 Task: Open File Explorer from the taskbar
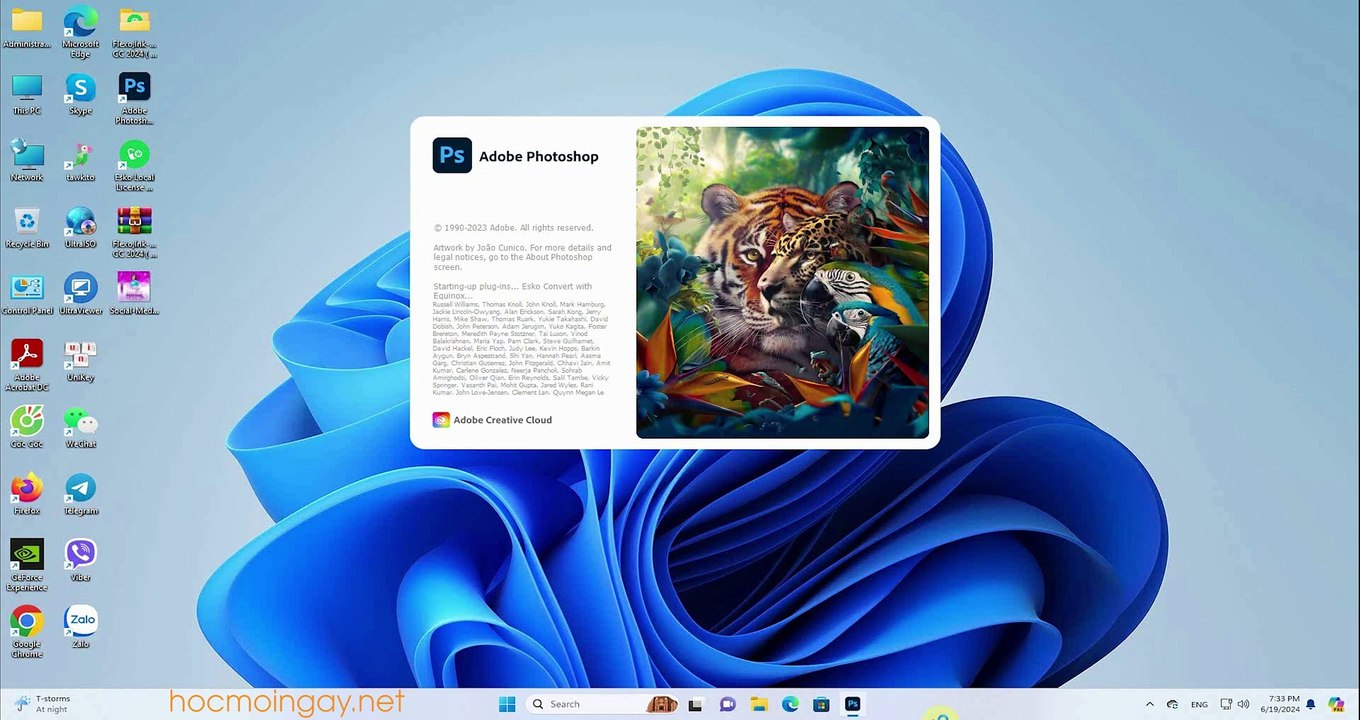(758, 704)
